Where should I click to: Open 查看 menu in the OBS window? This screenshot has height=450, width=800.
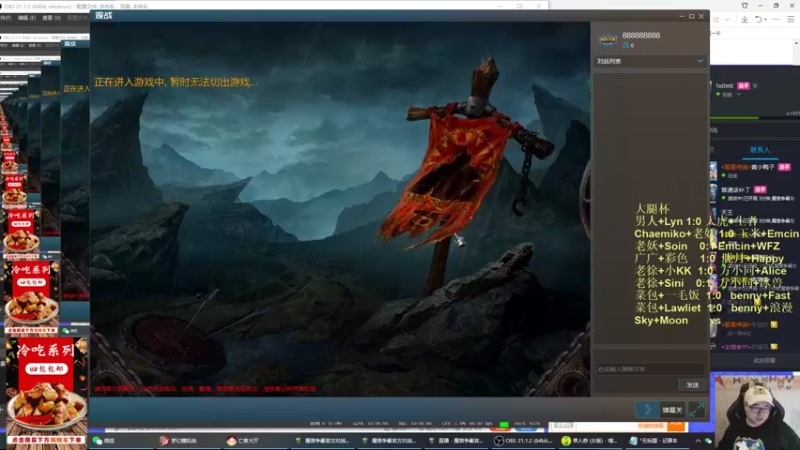pos(51,18)
